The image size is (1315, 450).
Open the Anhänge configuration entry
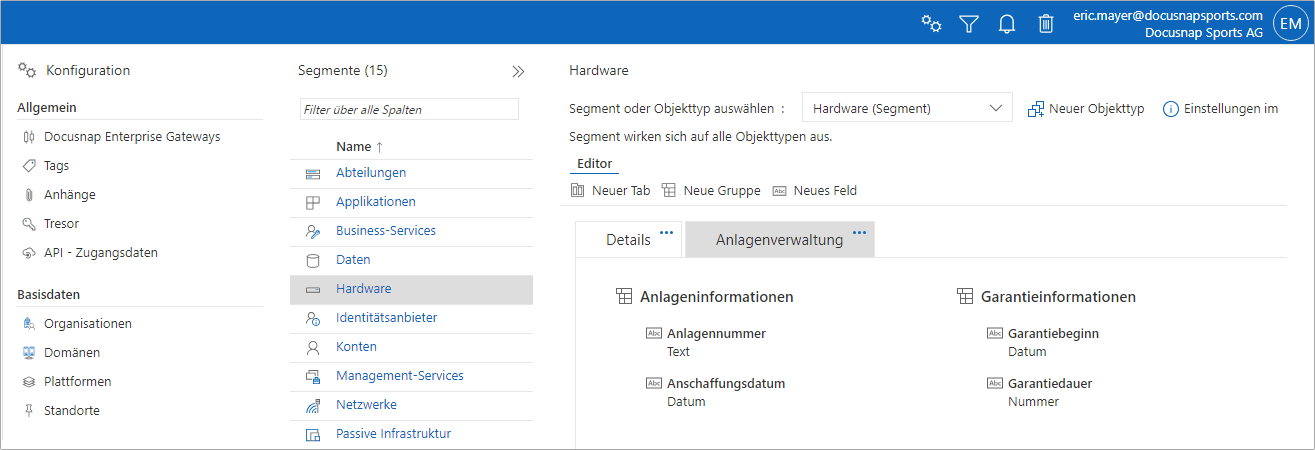tap(70, 195)
